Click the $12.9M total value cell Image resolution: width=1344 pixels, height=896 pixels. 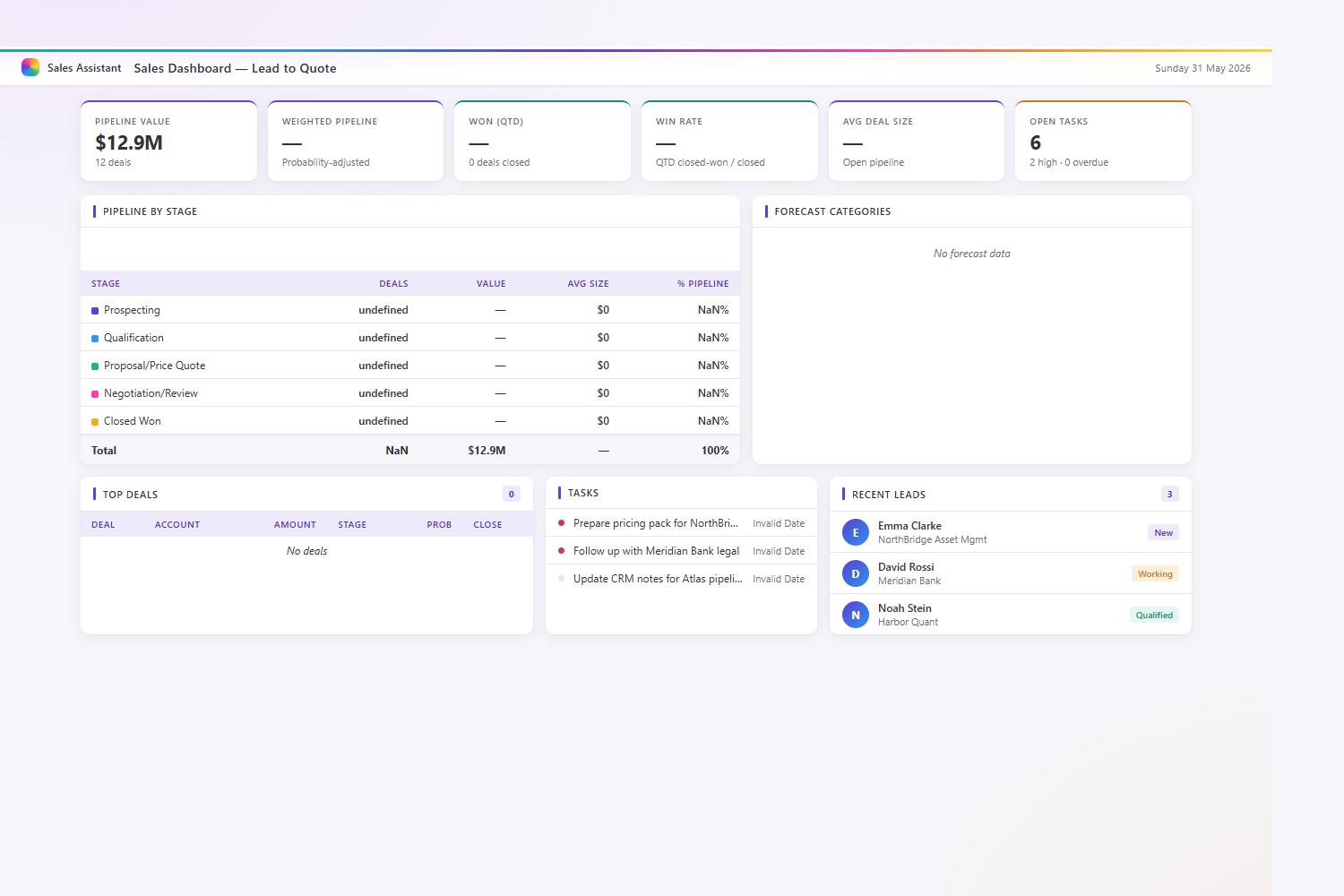tap(487, 451)
